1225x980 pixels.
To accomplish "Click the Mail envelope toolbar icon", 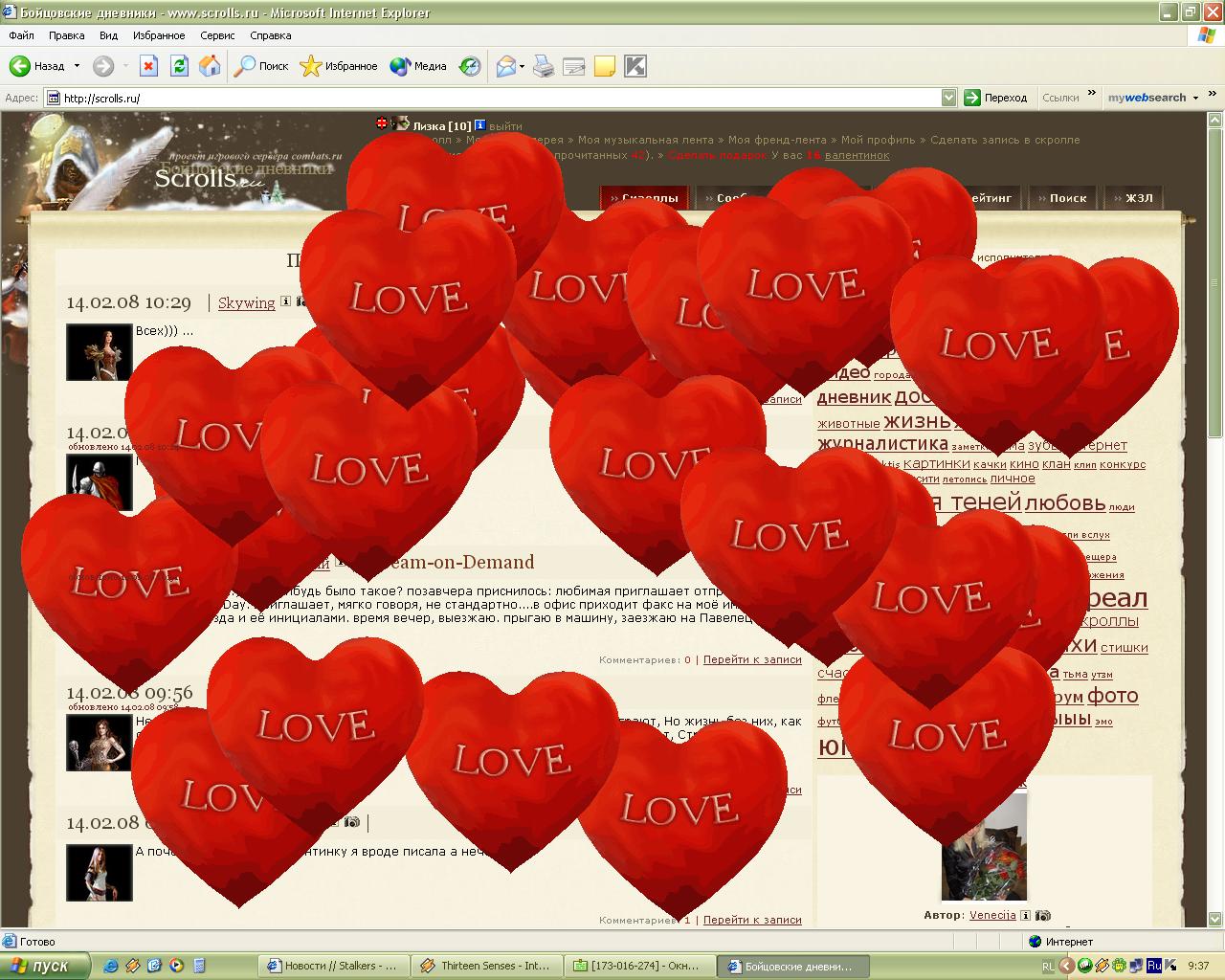I will click(505, 66).
